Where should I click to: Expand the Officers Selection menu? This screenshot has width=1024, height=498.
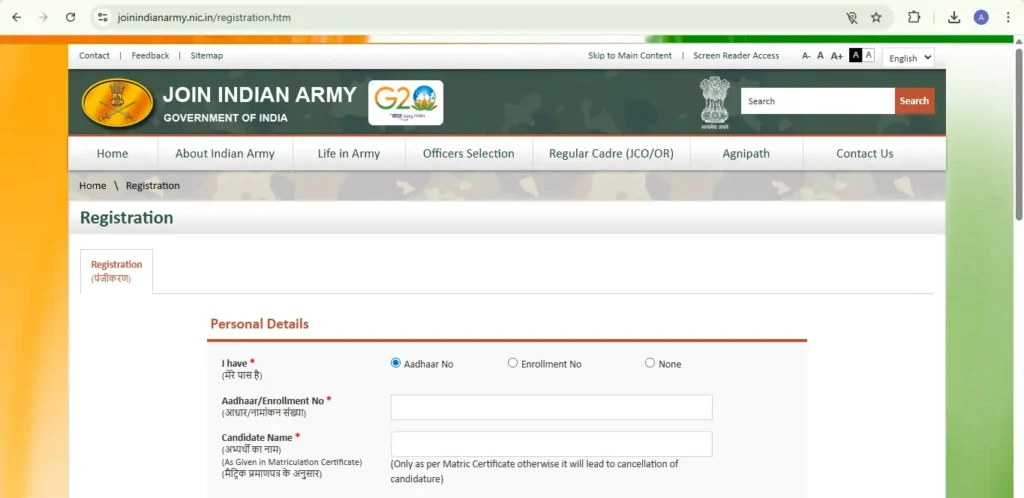tap(468, 154)
